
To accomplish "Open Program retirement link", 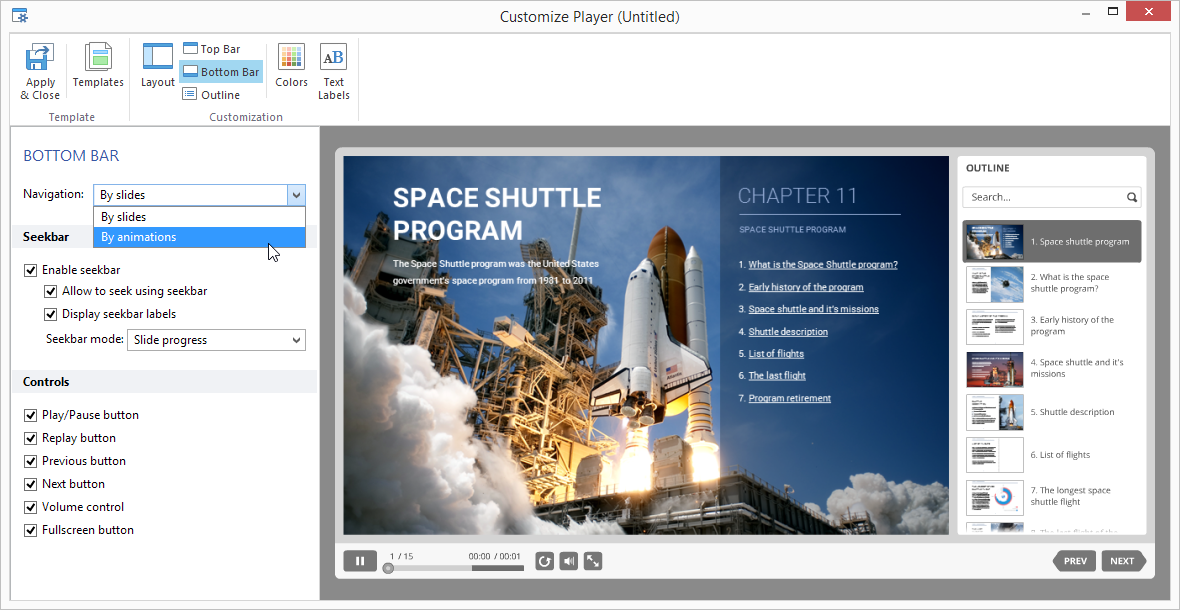I will (789, 398).
